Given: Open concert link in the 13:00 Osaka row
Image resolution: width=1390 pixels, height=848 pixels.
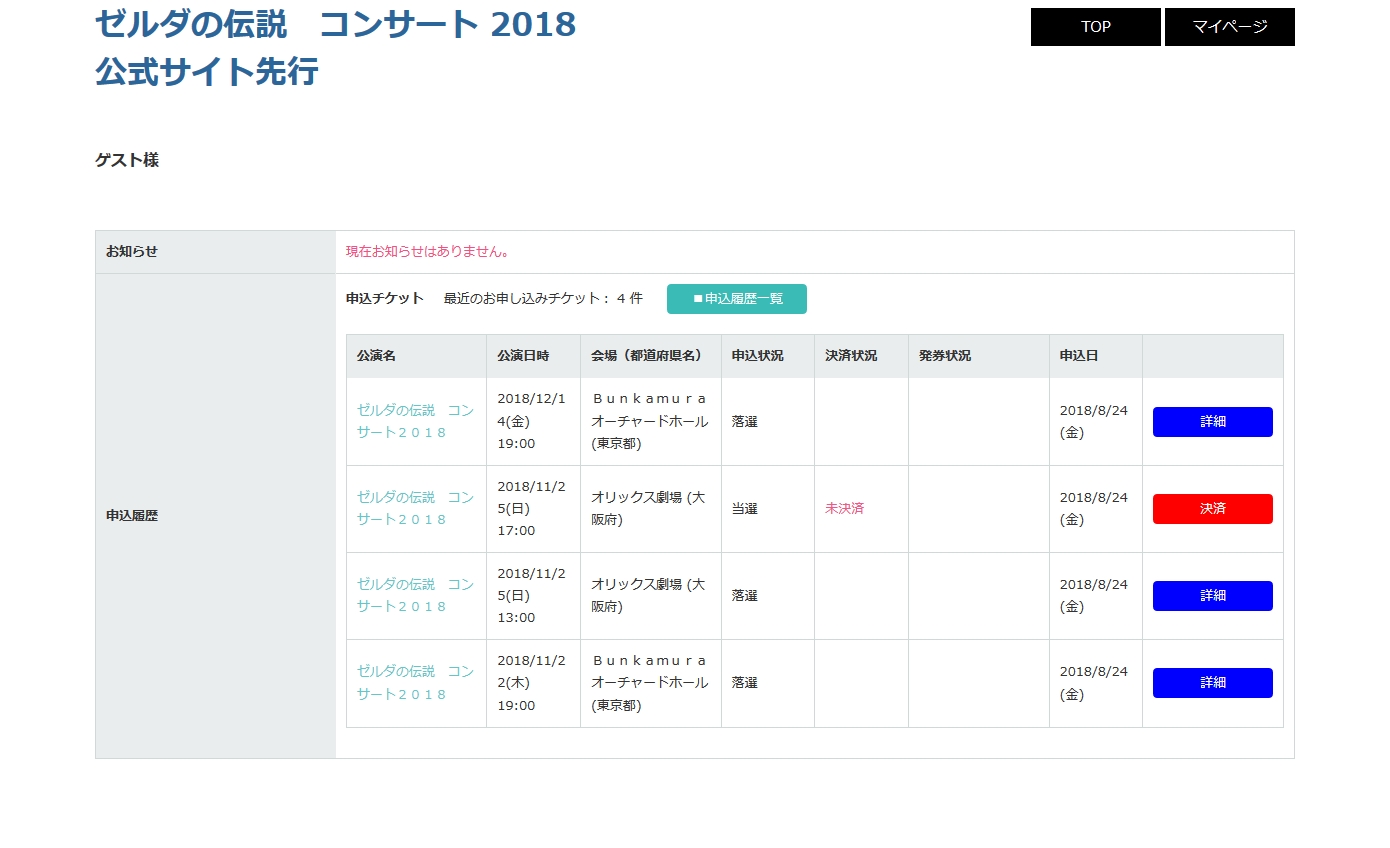Looking at the screenshot, I should [415, 595].
